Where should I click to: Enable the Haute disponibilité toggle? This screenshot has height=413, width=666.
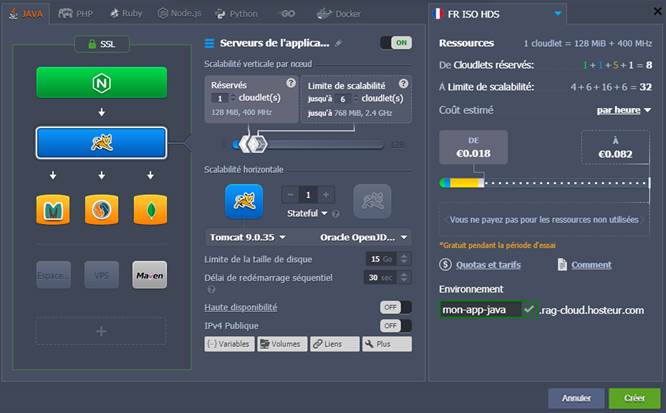[395, 307]
